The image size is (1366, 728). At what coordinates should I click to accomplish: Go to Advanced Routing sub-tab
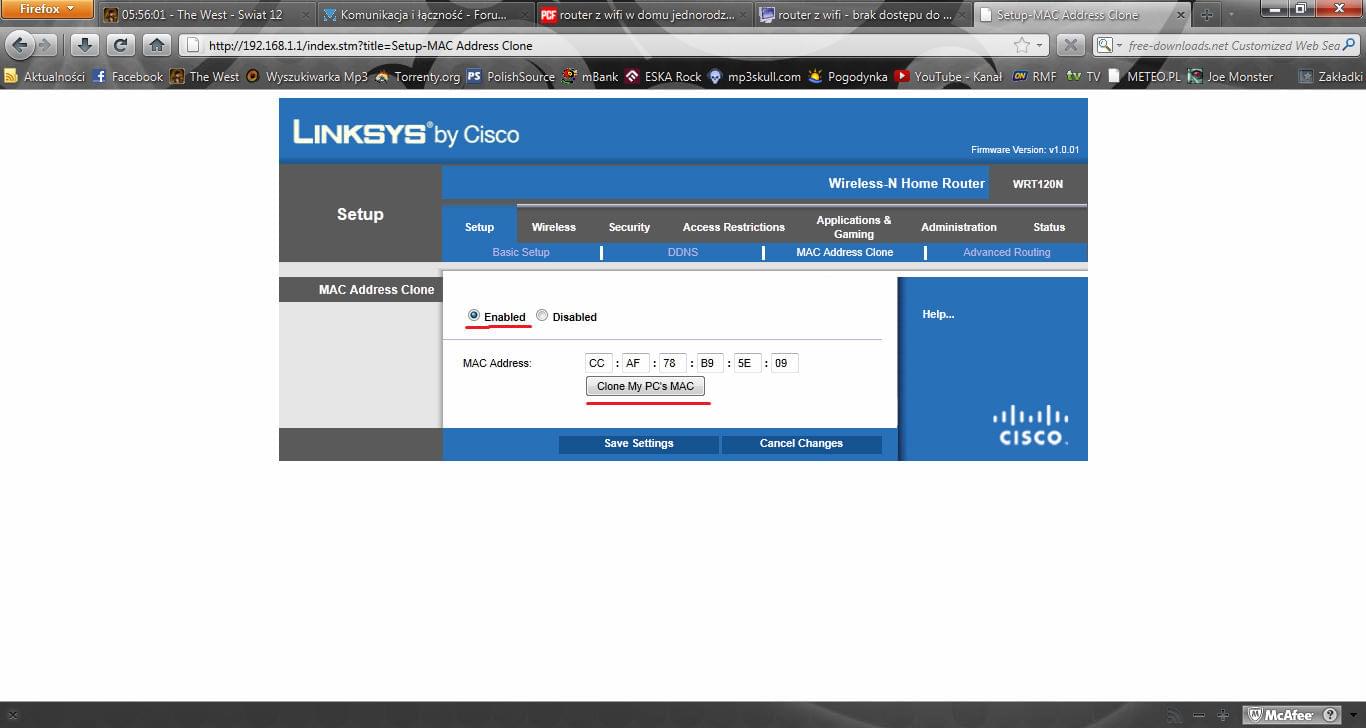point(1007,252)
